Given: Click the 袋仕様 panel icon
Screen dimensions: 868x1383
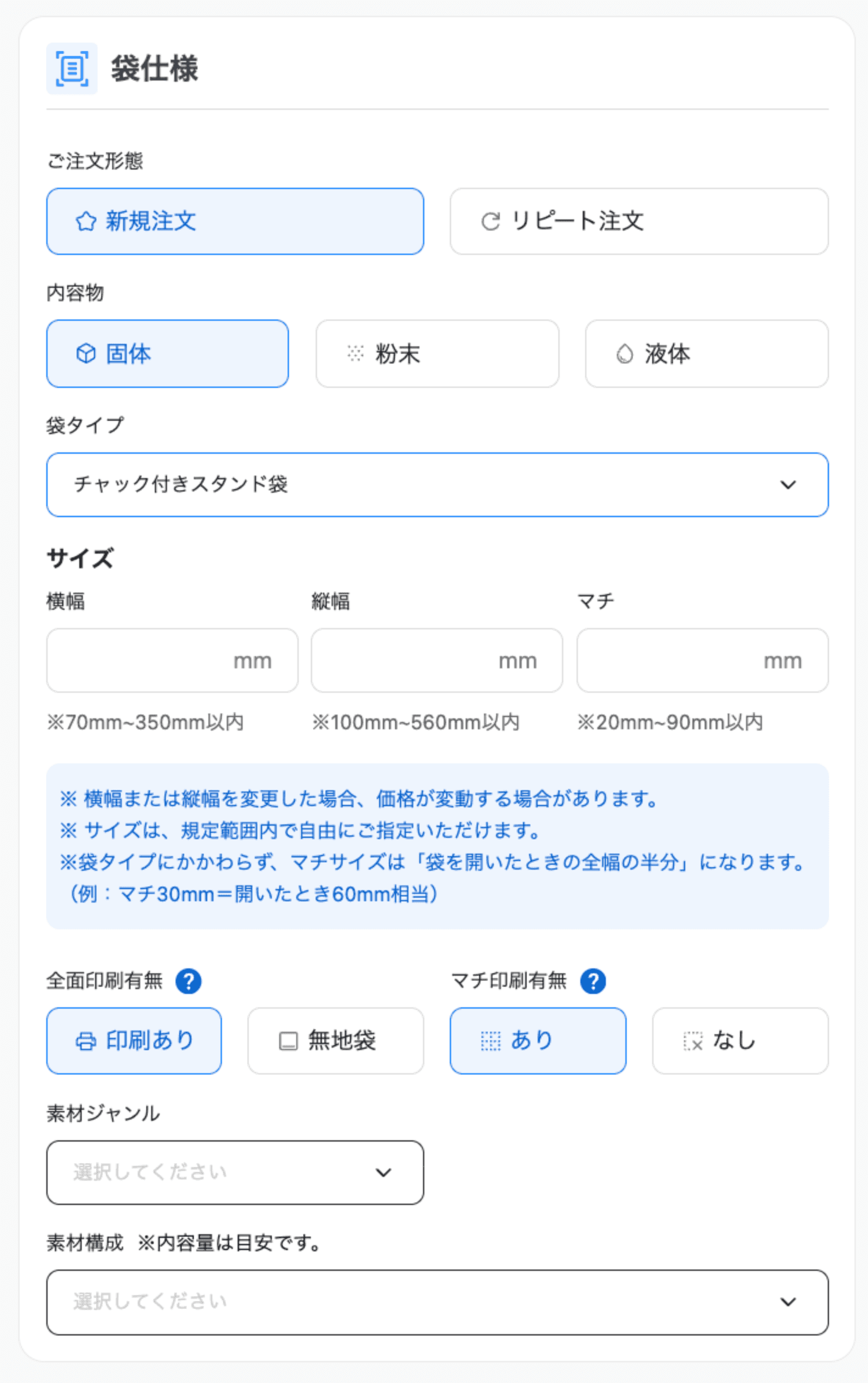Looking at the screenshot, I should [x=71, y=70].
